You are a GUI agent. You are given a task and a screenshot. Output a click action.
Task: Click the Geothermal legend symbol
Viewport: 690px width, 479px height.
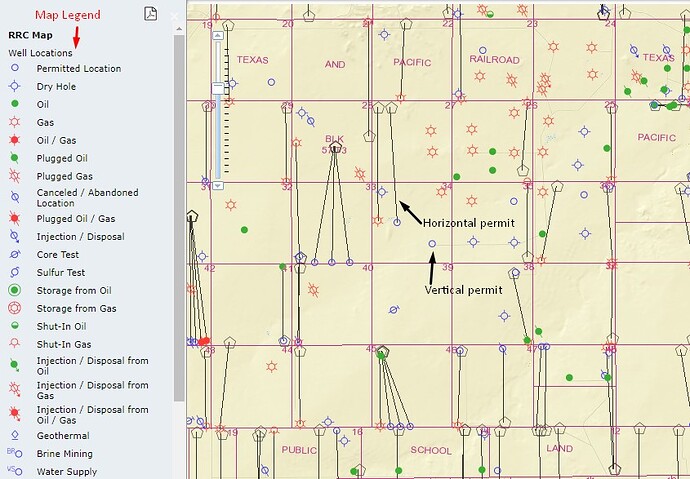tap(14, 436)
